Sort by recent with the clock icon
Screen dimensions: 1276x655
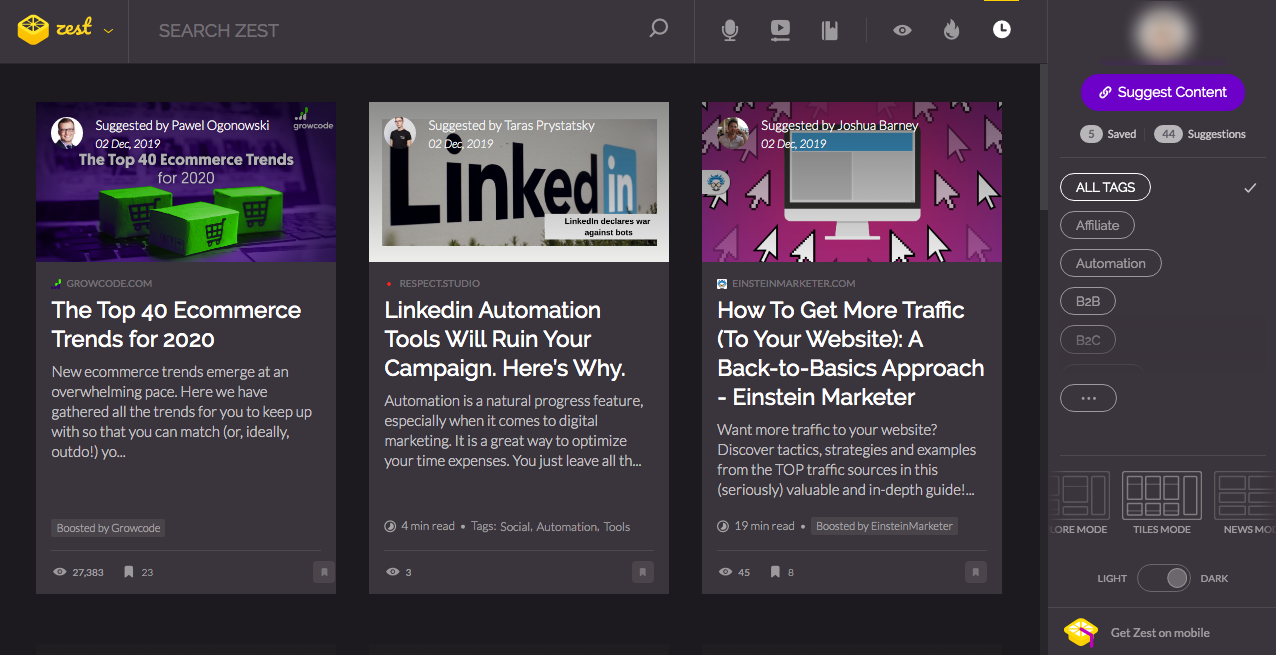1001,30
